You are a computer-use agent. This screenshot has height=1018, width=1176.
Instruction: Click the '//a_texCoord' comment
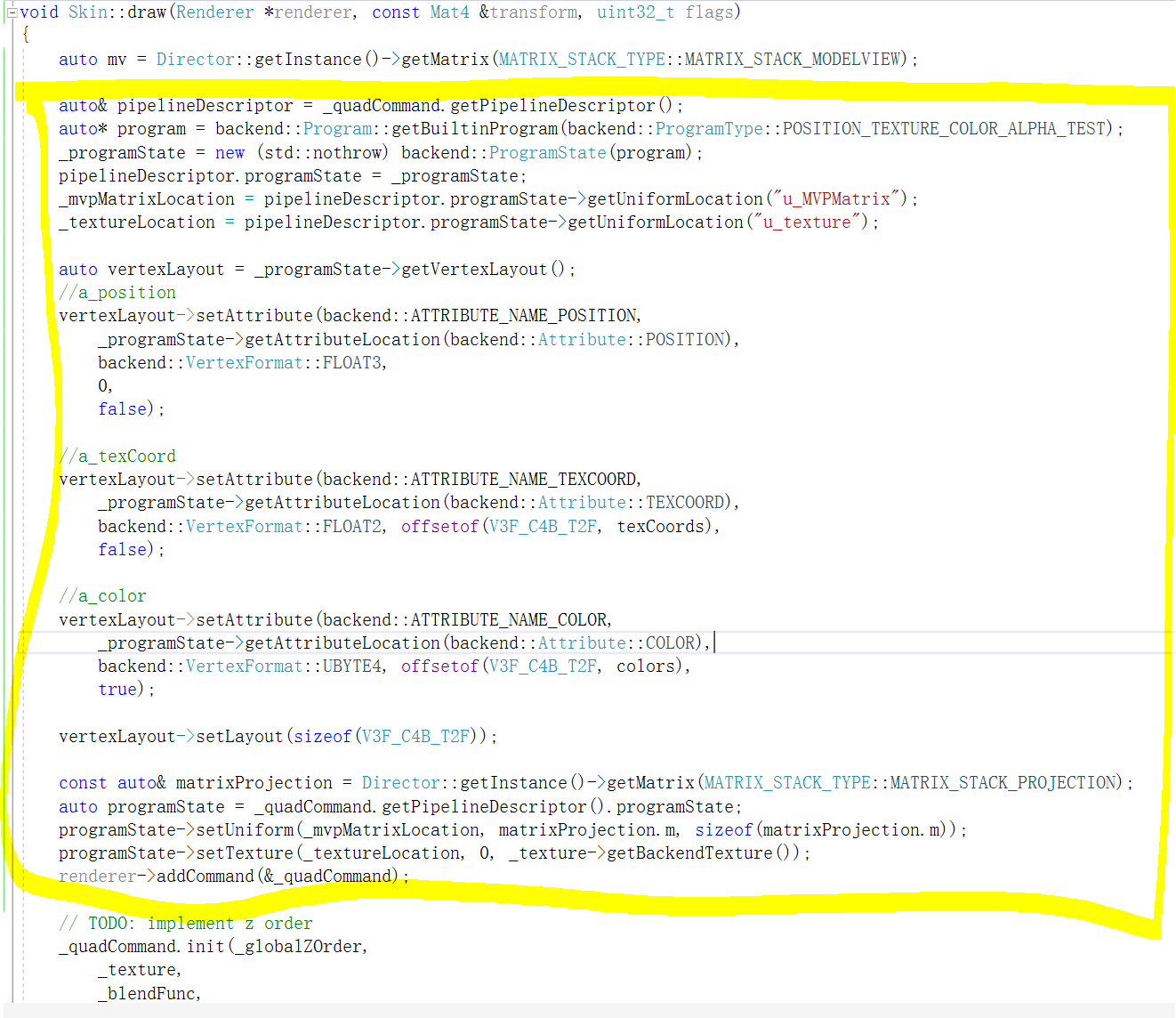[117, 456]
